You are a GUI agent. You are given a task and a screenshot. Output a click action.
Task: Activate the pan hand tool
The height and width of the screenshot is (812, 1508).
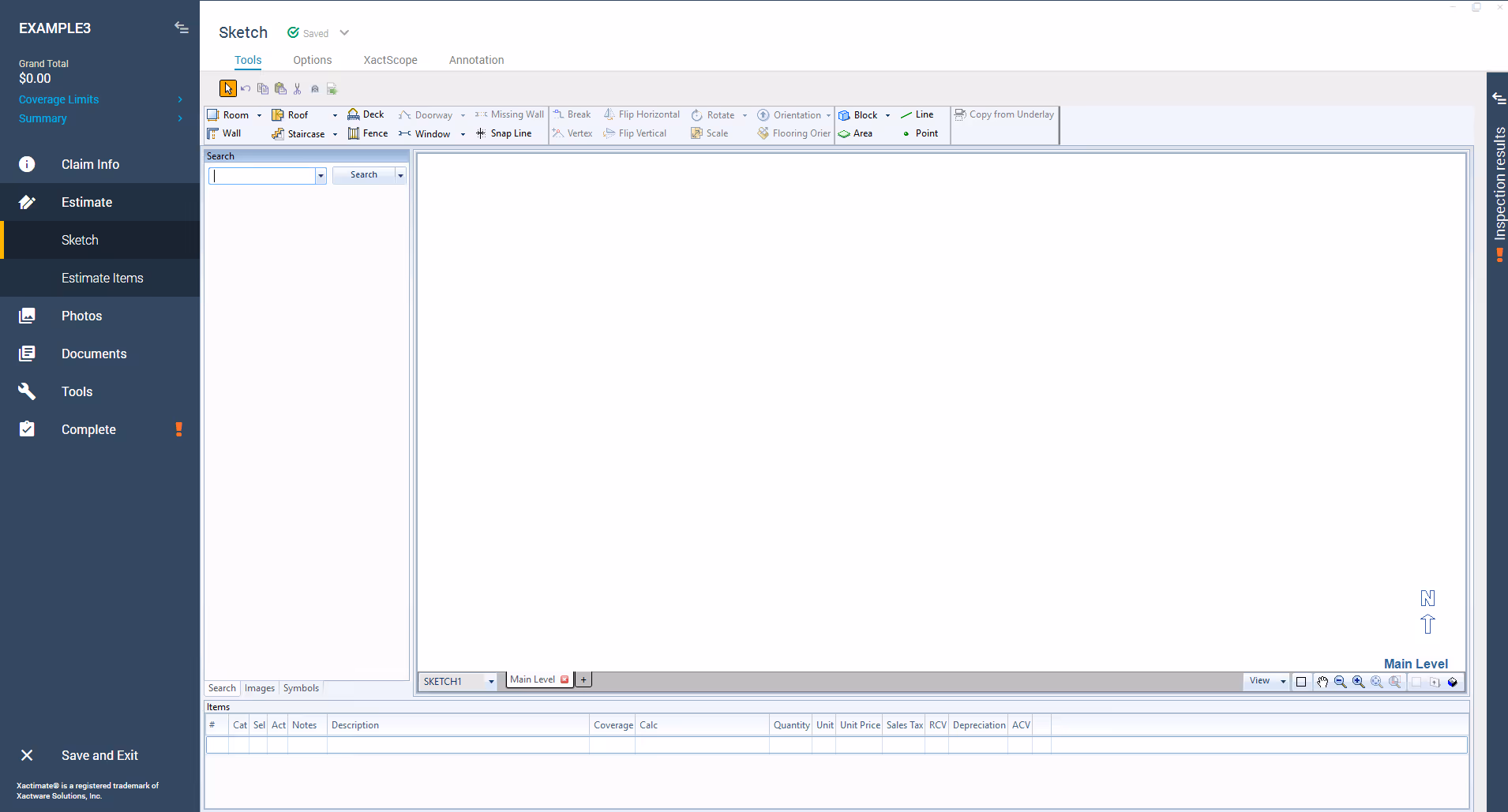(1322, 682)
